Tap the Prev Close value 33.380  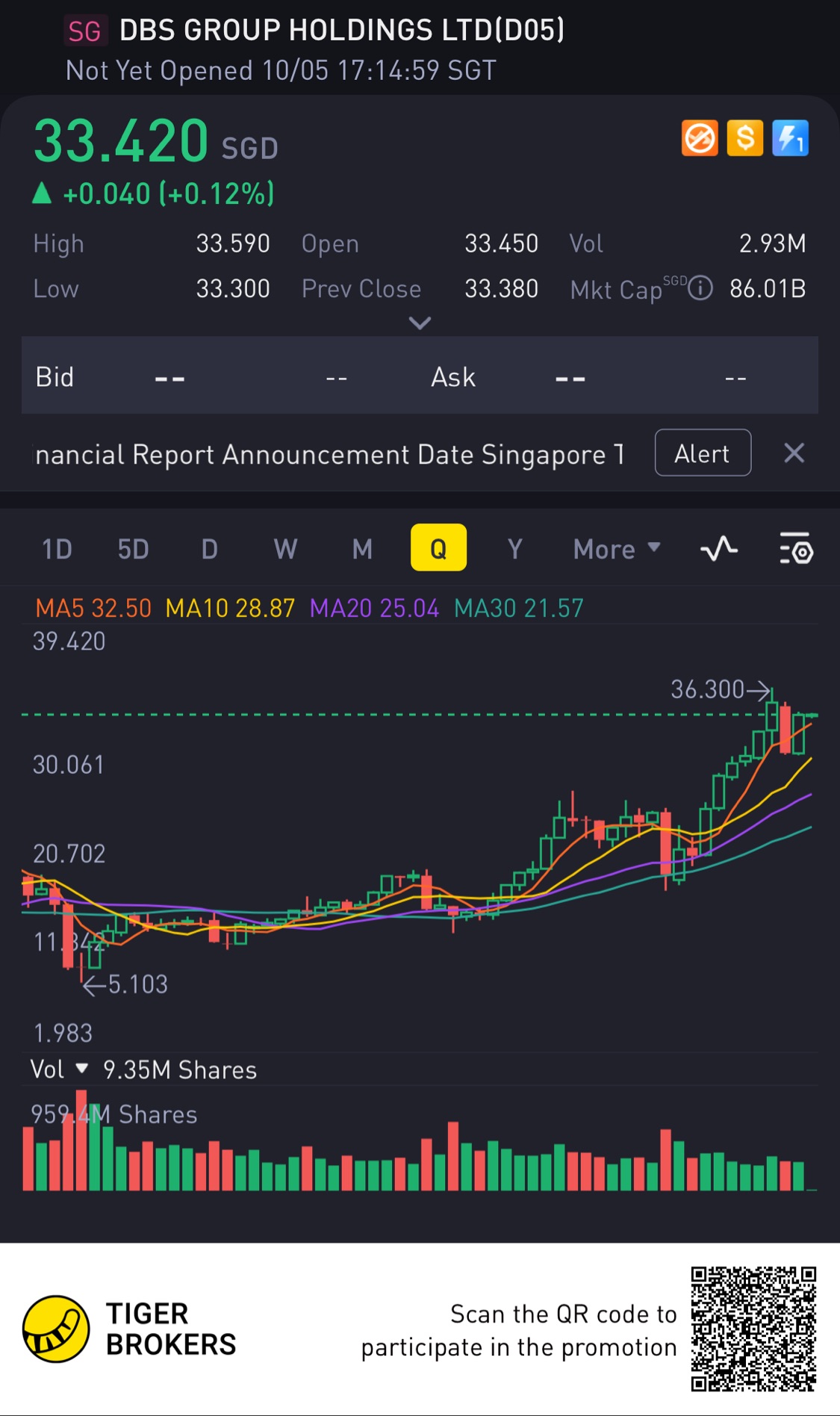coord(502,288)
